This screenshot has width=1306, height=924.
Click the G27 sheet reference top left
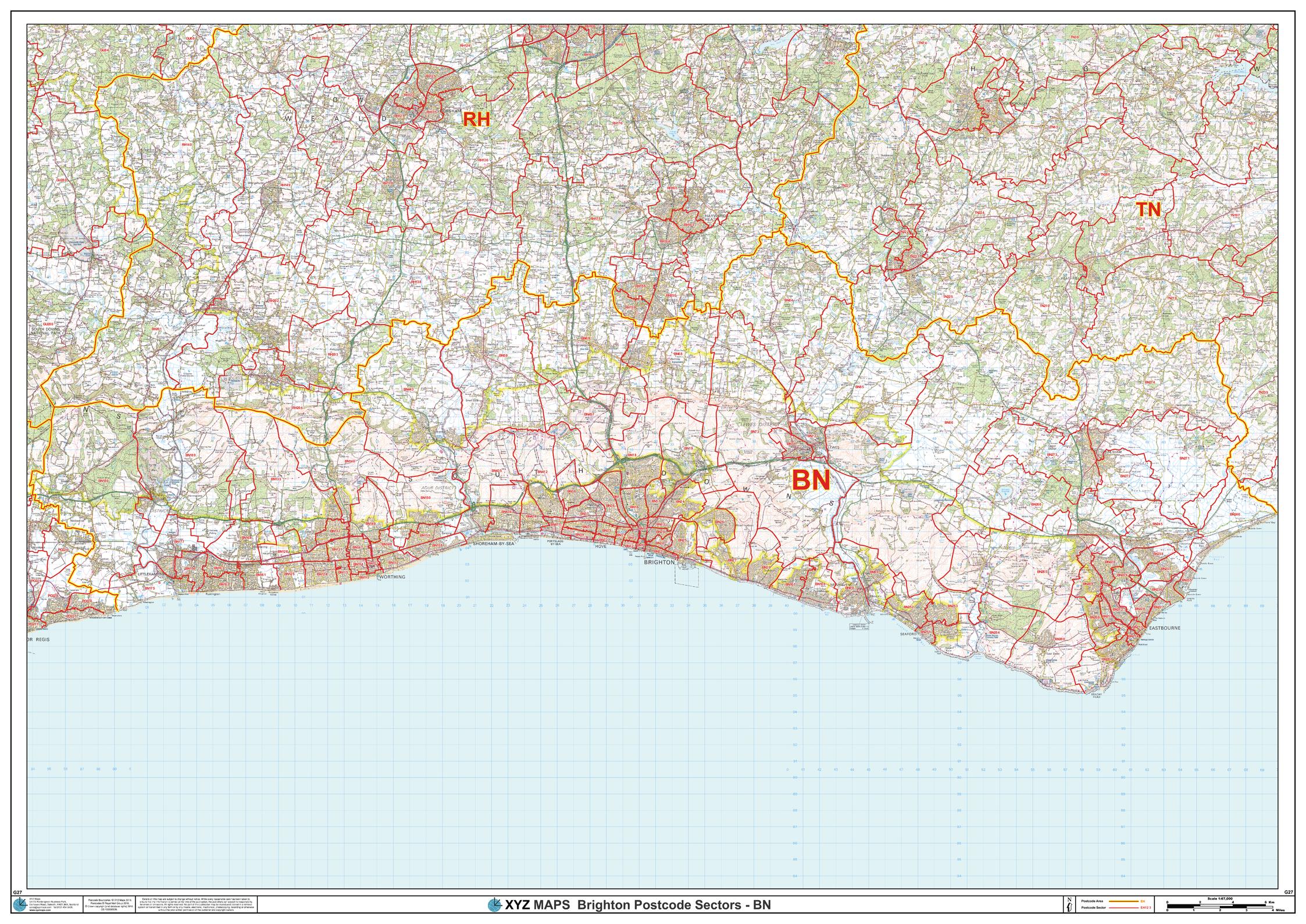tap(17, 892)
